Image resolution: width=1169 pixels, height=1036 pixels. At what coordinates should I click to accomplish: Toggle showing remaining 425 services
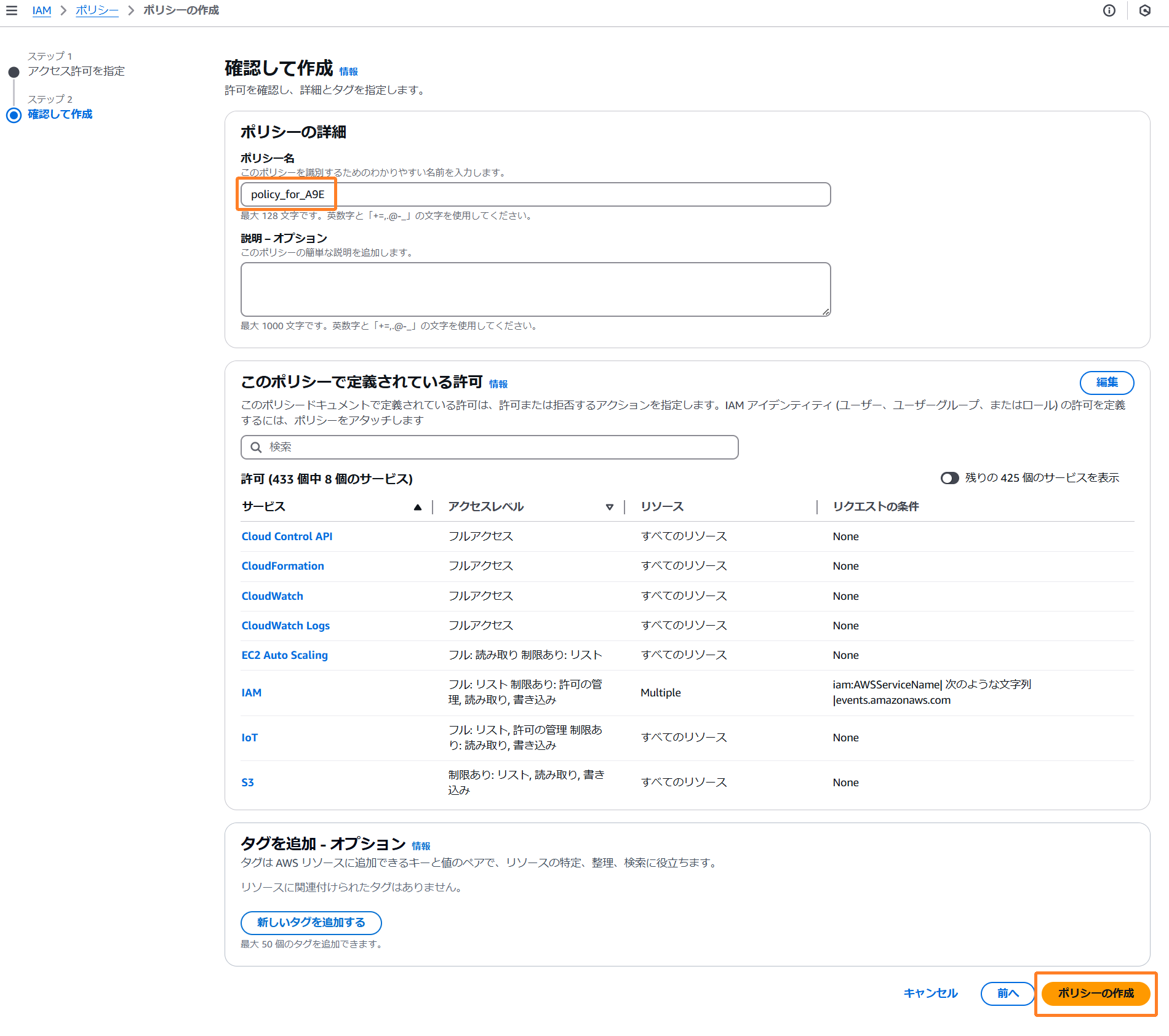949,478
